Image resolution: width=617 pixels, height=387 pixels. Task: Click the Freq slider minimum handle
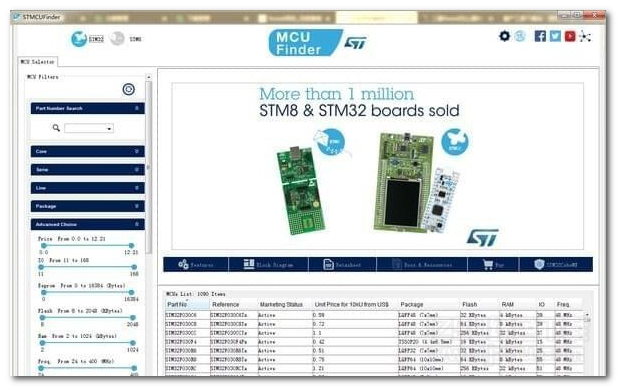click(41, 368)
